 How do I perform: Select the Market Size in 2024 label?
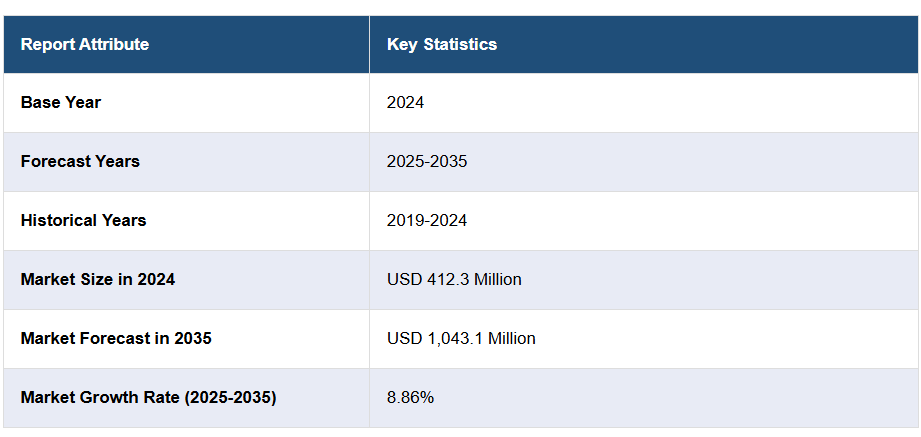(x=98, y=279)
